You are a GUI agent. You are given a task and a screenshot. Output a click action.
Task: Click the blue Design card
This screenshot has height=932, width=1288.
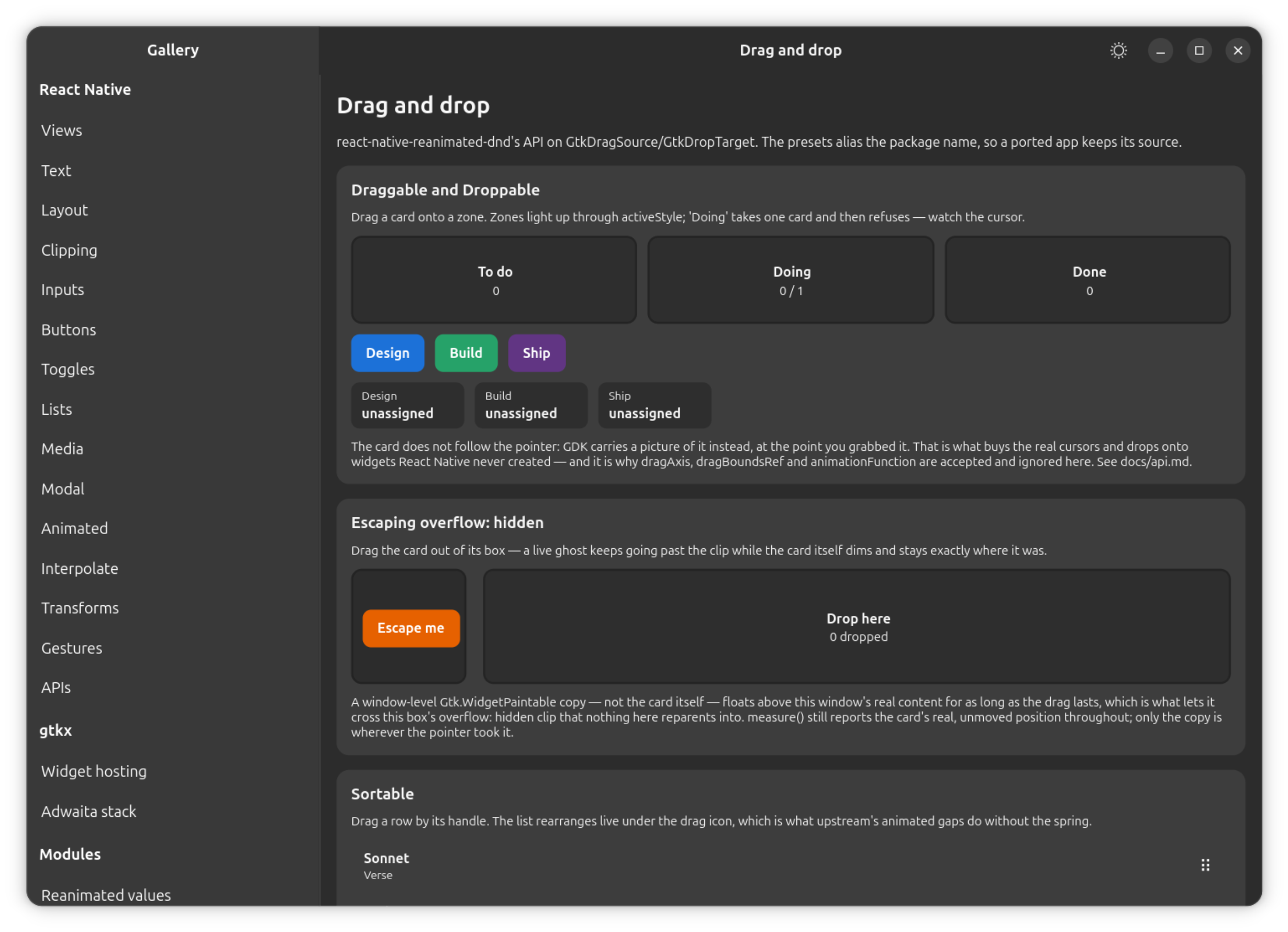coord(387,353)
